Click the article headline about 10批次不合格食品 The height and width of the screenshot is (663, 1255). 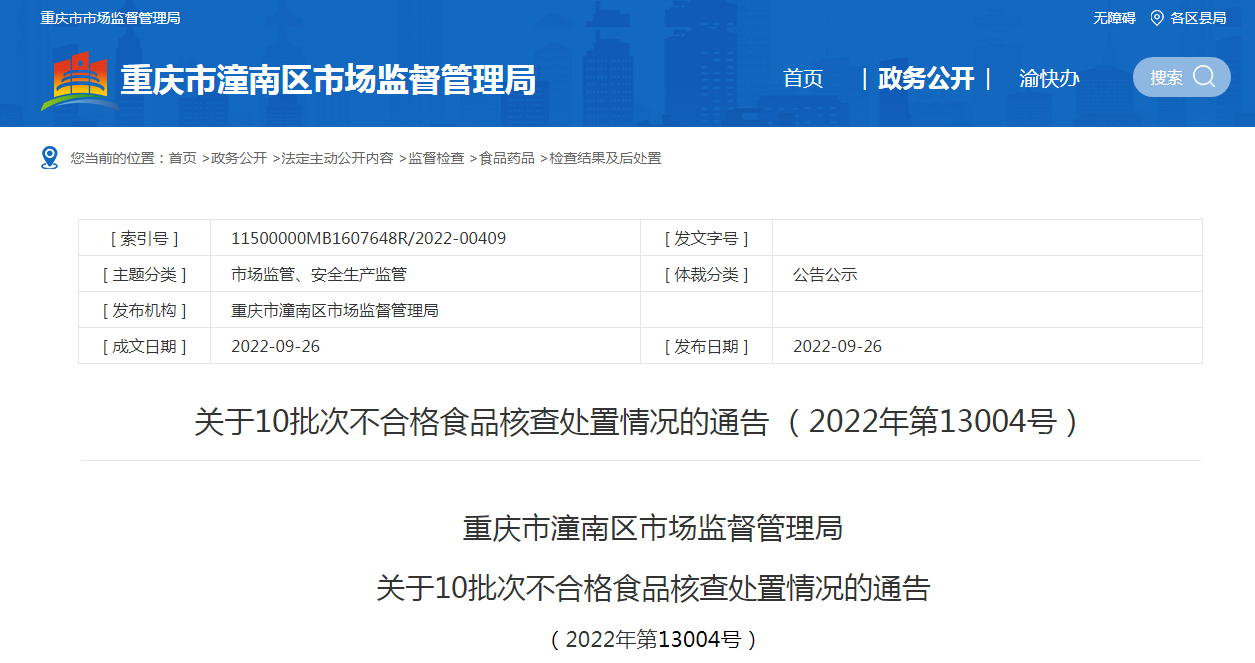coord(638,422)
